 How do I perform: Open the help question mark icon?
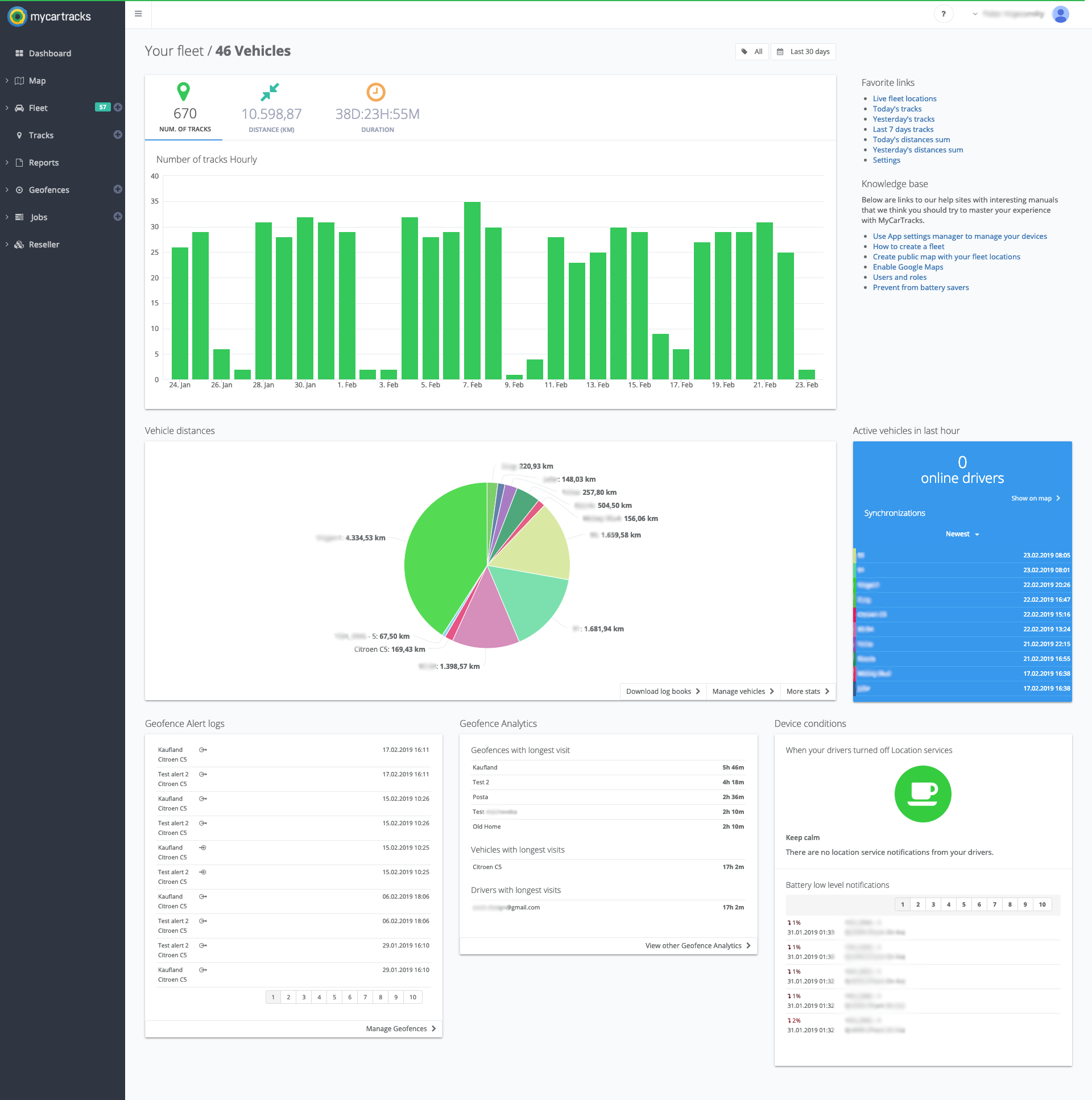click(943, 14)
